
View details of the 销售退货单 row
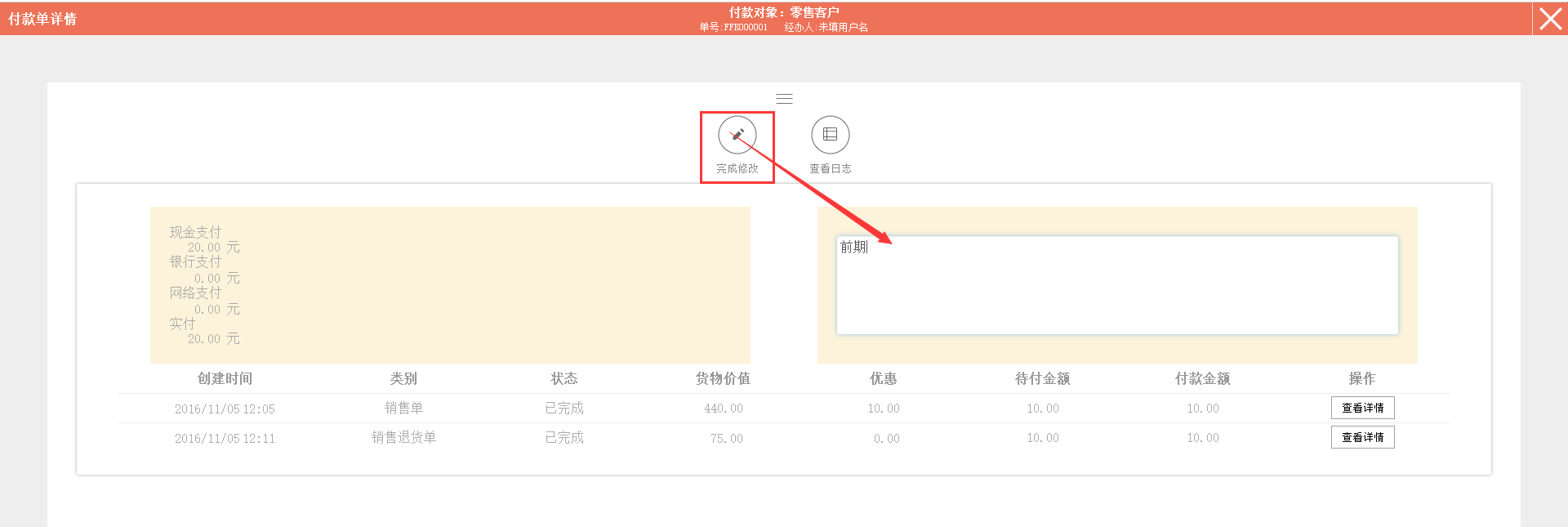[1362, 438]
